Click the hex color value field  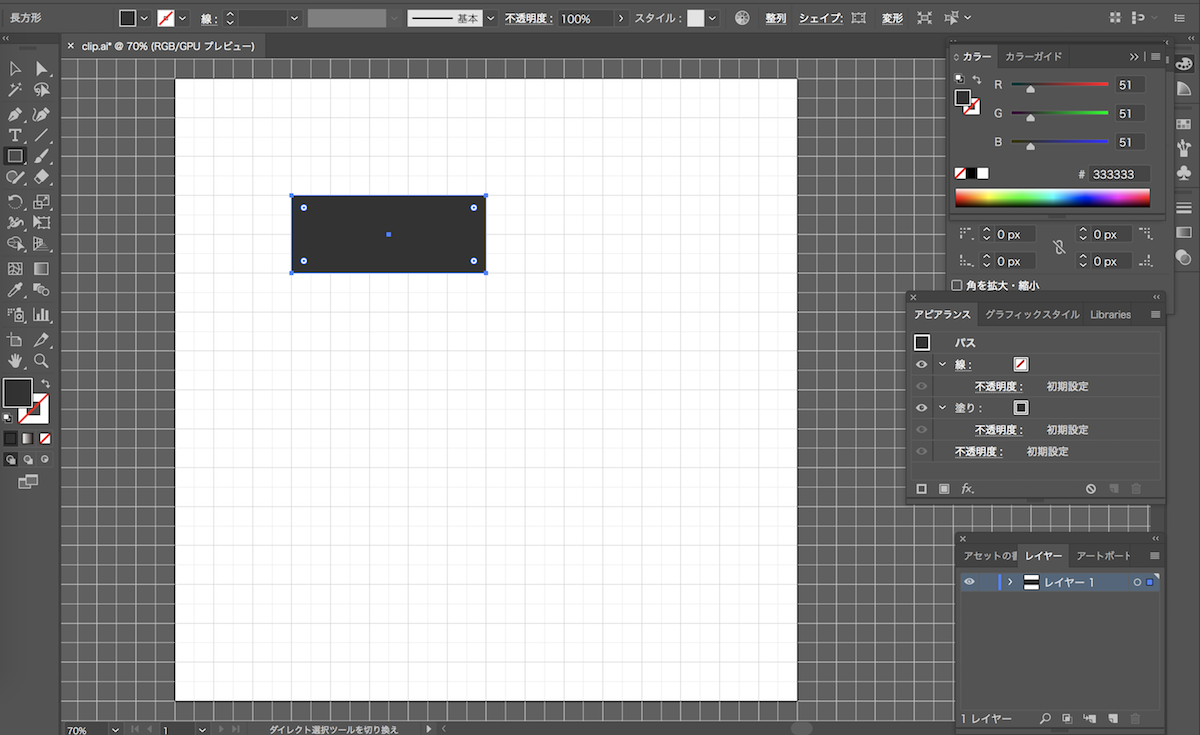pos(1119,174)
